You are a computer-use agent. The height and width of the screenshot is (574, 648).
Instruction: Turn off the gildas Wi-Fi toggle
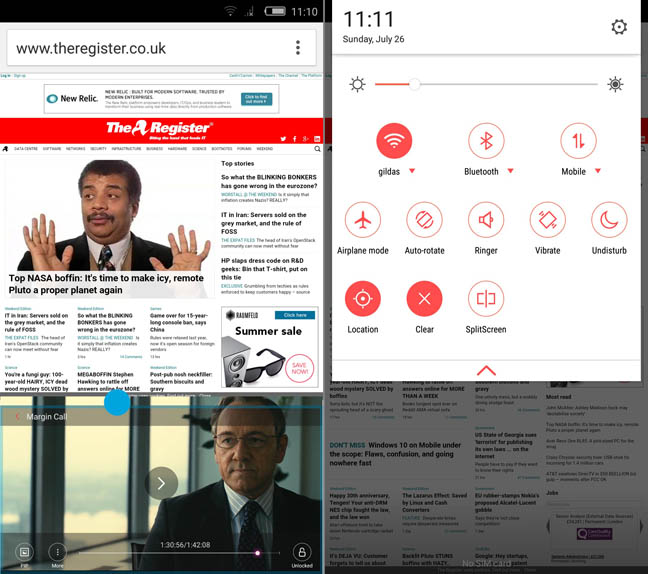(x=394, y=141)
